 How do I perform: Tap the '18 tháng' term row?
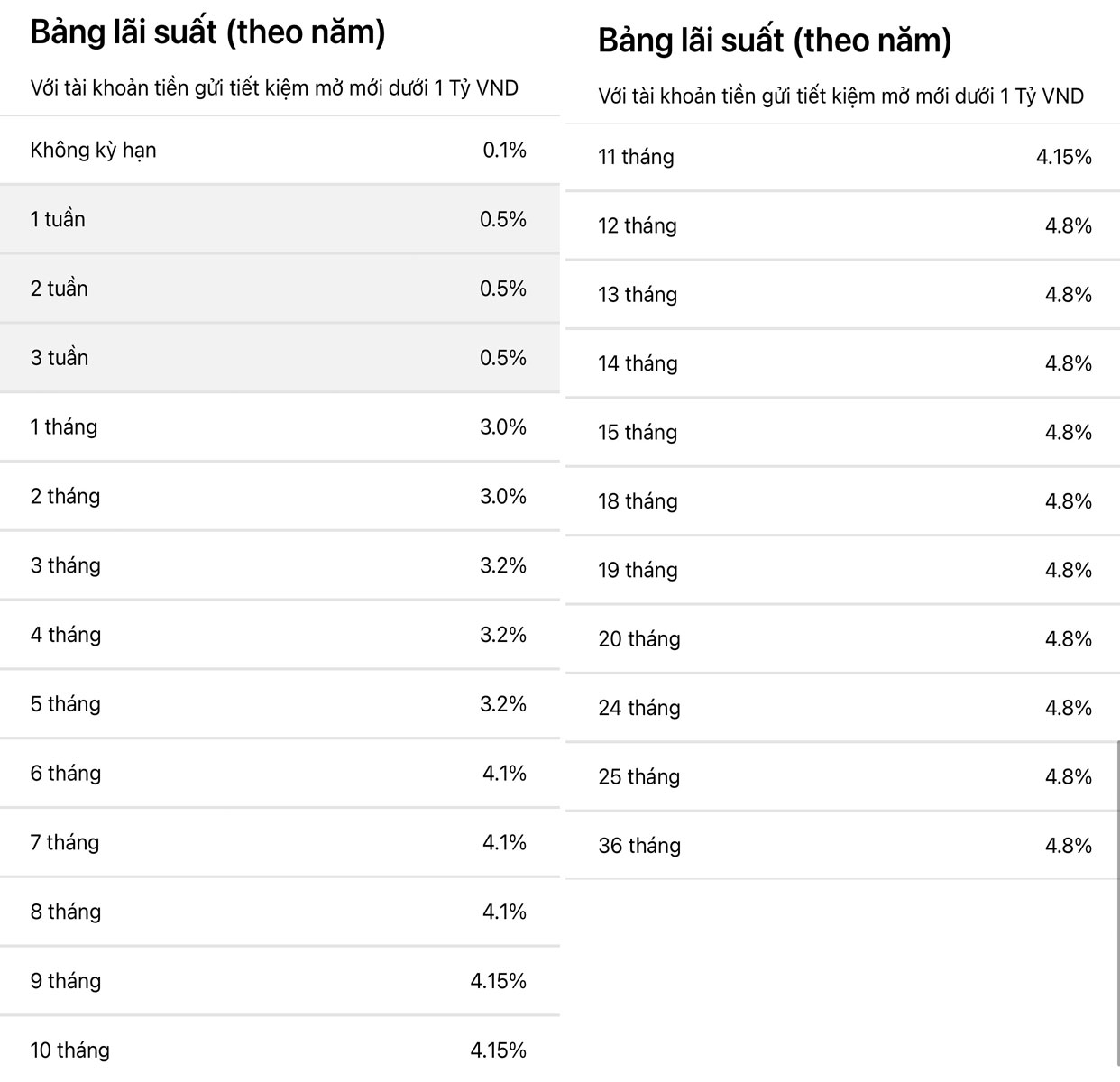843,501
